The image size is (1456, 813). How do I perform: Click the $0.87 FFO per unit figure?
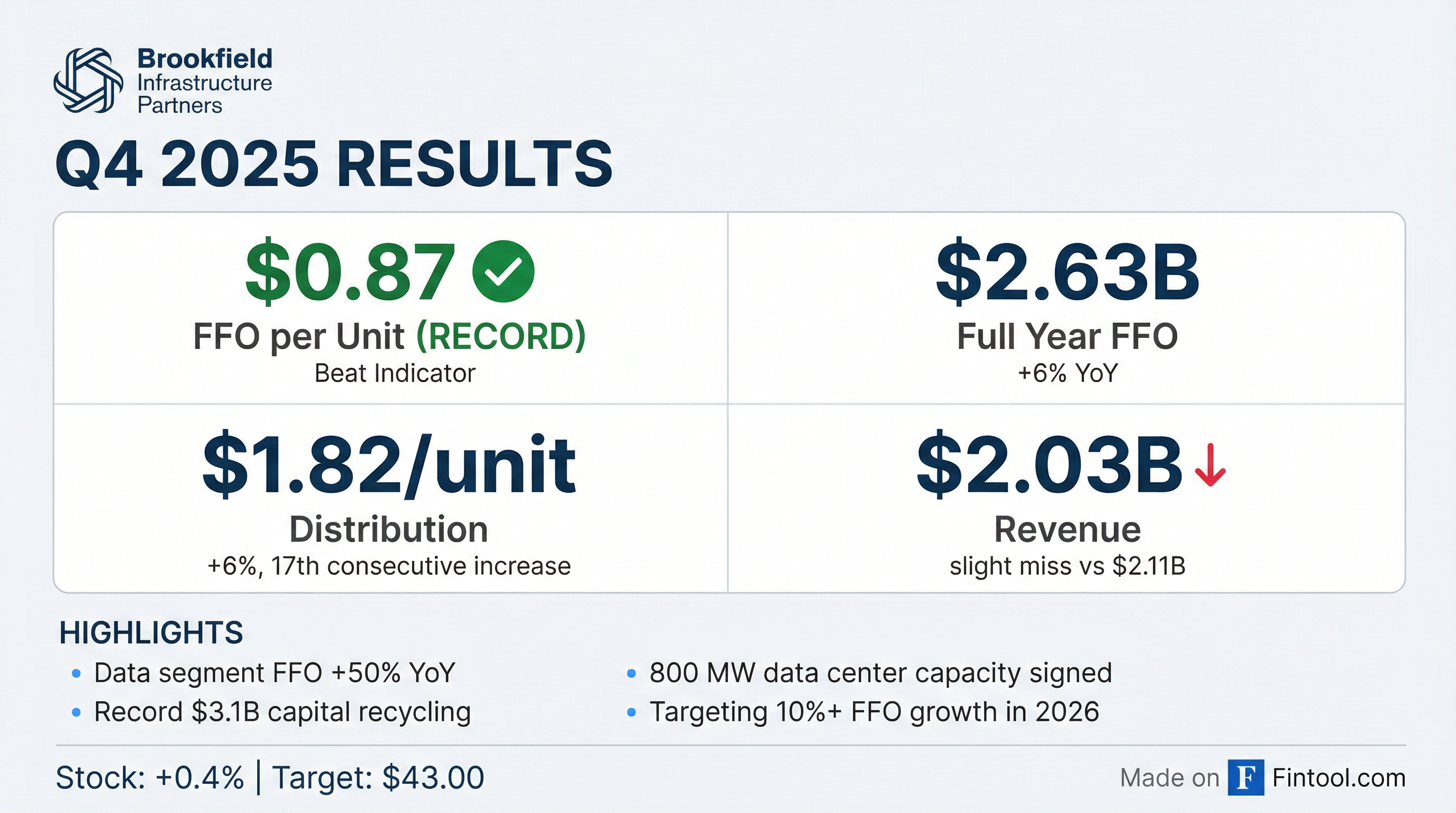(350, 273)
